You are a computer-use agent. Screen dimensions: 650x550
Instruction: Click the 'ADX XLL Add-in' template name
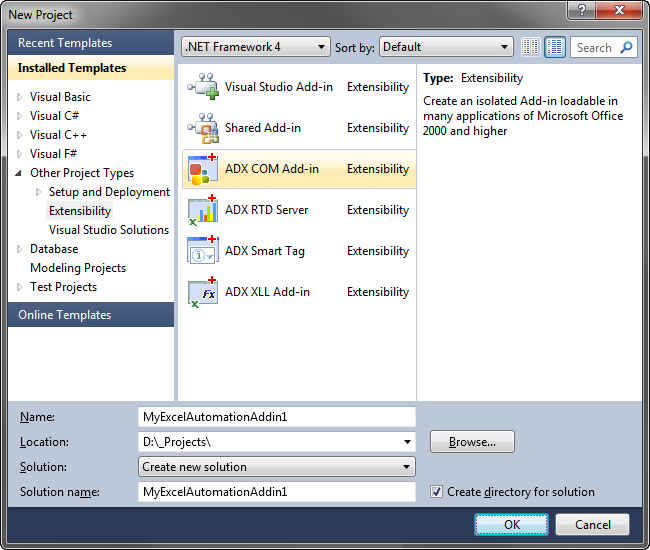(267, 292)
